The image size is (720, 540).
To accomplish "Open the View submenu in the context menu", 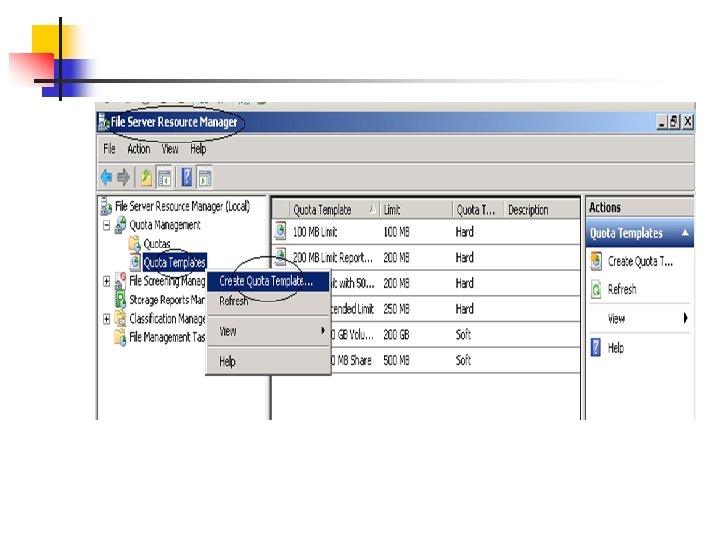I will click(268, 331).
